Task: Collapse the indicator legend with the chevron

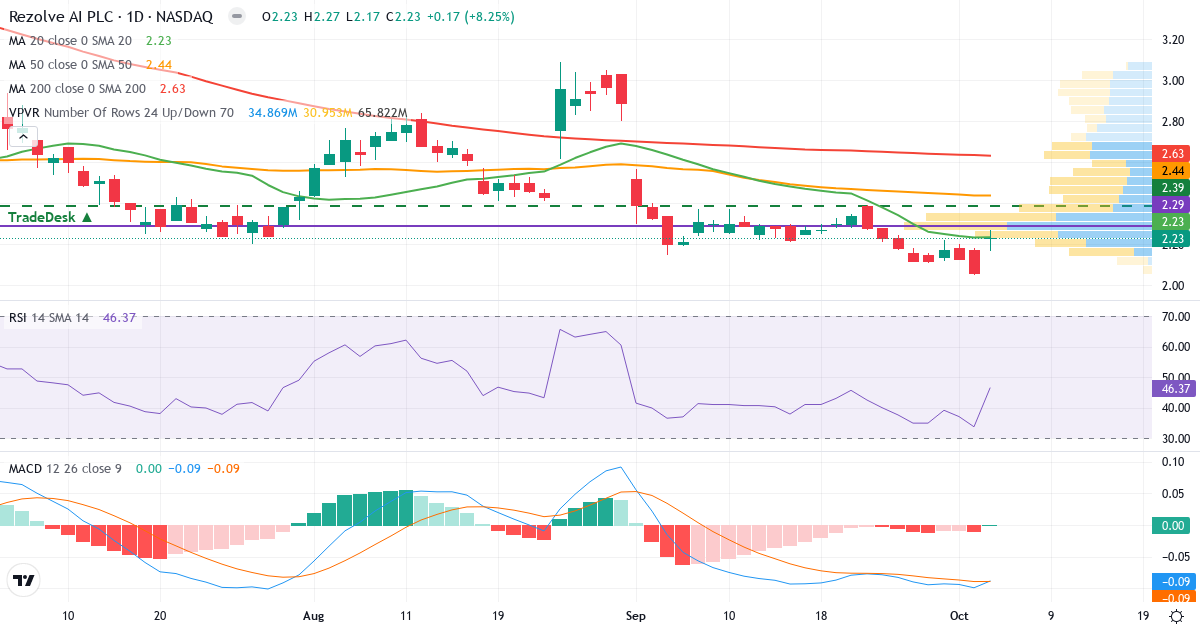Action: point(22,137)
